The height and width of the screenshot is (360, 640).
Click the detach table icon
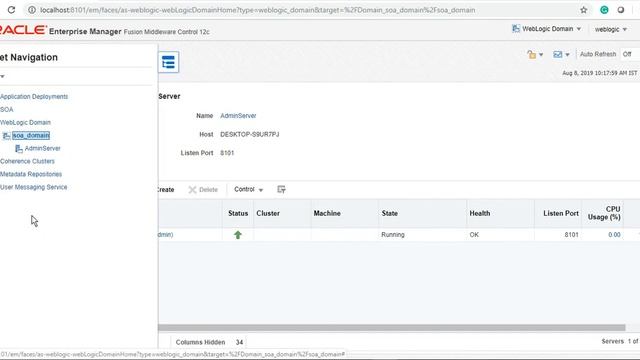(x=281, y=189)
